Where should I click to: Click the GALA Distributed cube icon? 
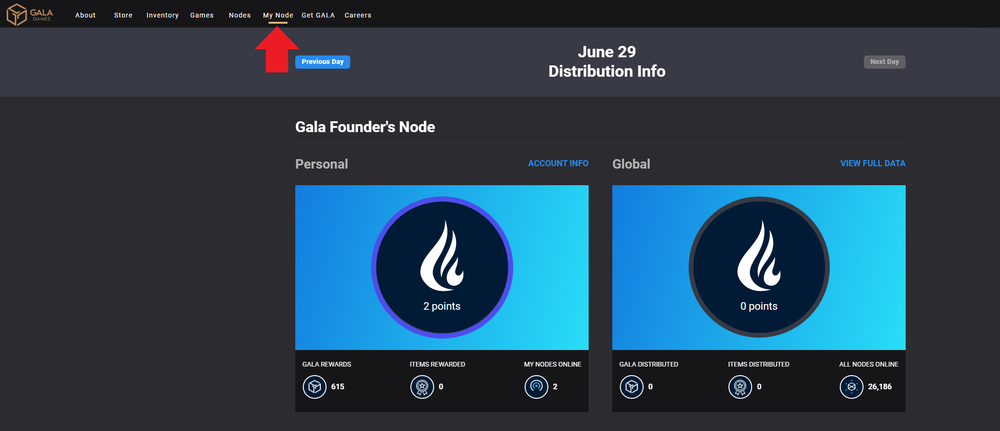631,386
